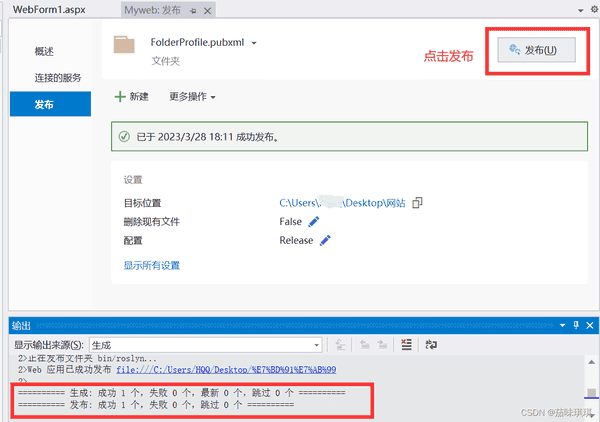Copy the target location path

coord(417,203)
